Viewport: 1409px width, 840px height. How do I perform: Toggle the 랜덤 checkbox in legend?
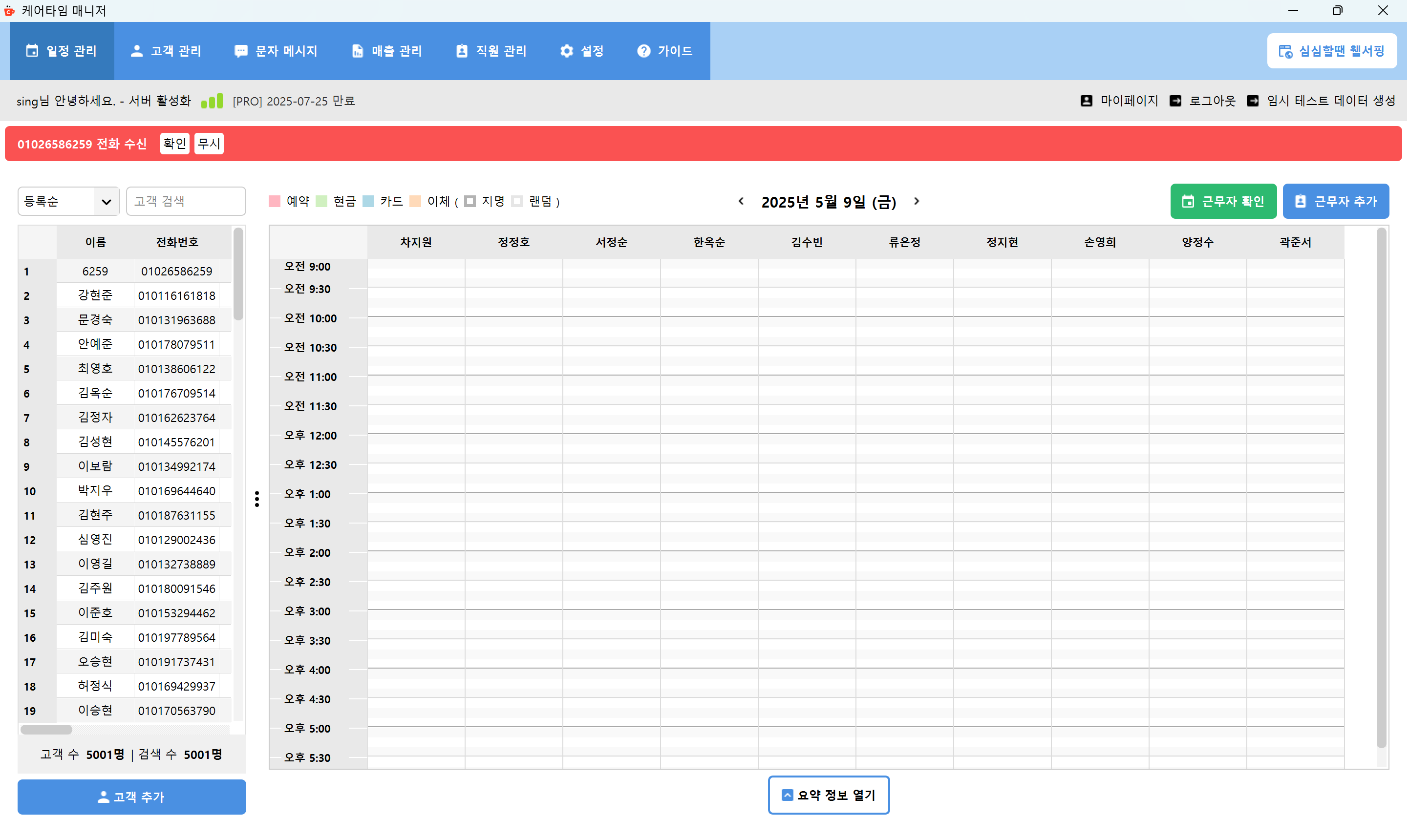click(517, 202)
